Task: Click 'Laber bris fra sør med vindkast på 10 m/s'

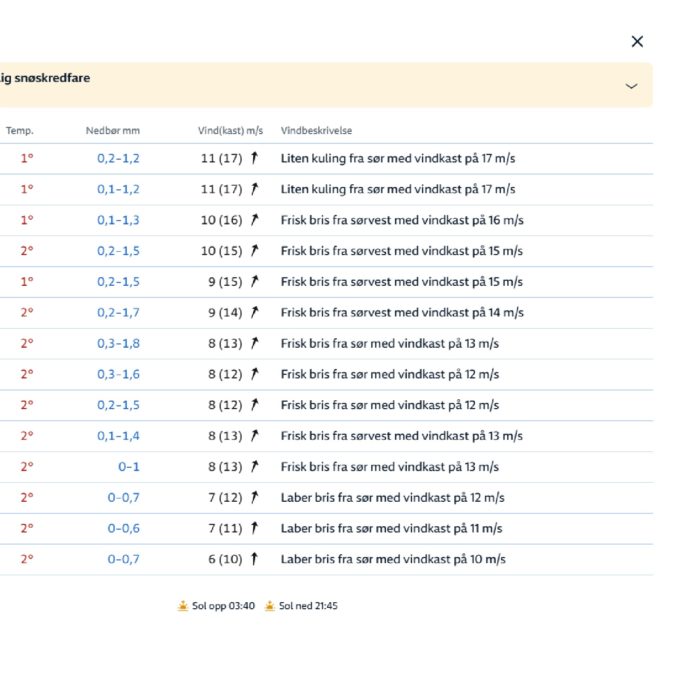Action: pyautogui.click(x=393, y=559)
